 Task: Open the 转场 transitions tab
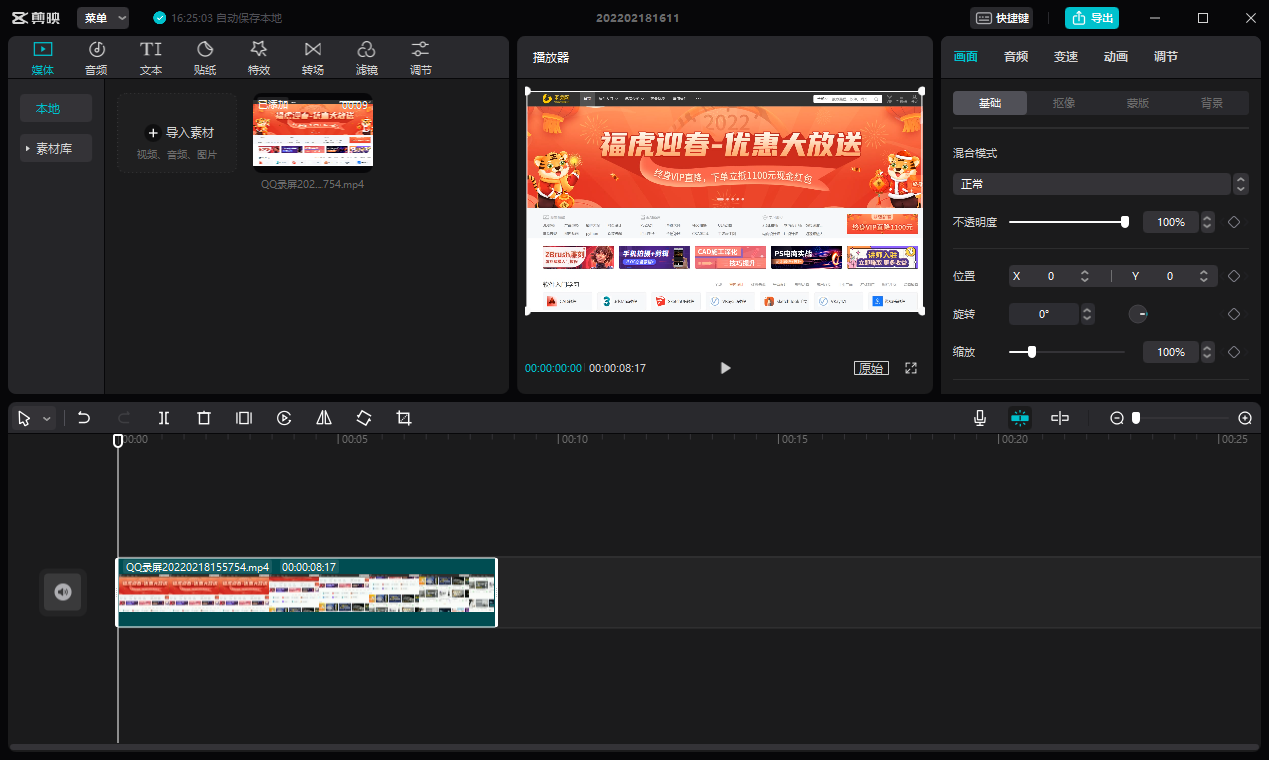pos(313,58)
